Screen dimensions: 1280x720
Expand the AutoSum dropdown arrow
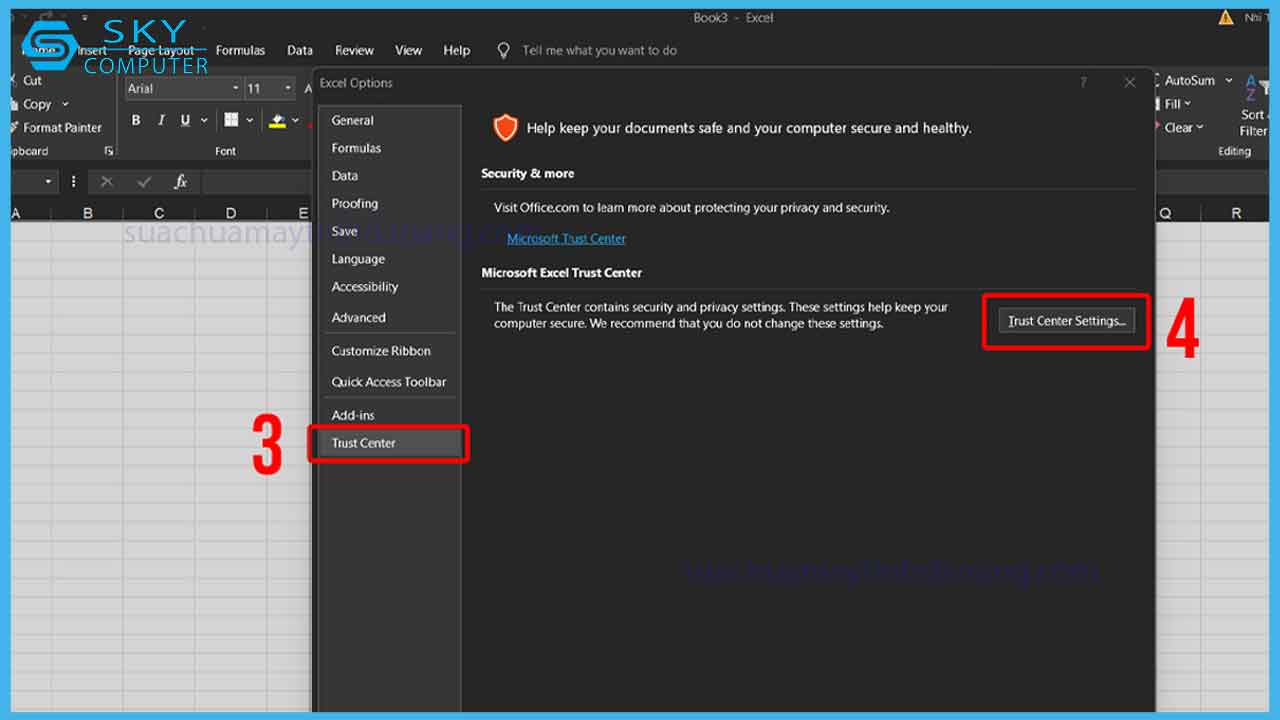coord(1229,80)
